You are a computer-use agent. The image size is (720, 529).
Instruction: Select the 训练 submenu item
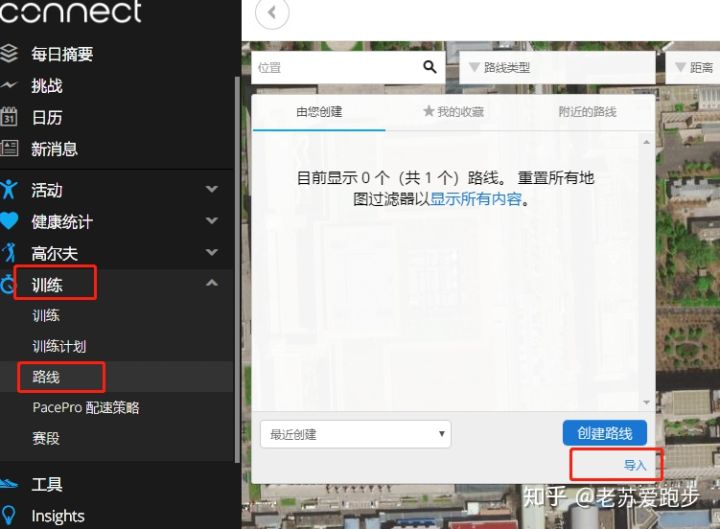pos(46,315)
